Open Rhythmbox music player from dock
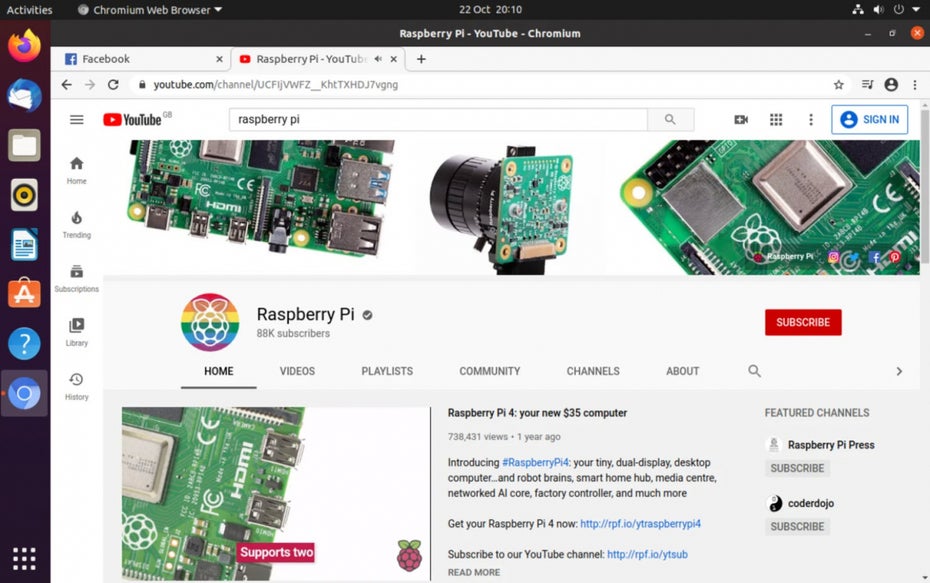930x583 pixels. [24, 195]
